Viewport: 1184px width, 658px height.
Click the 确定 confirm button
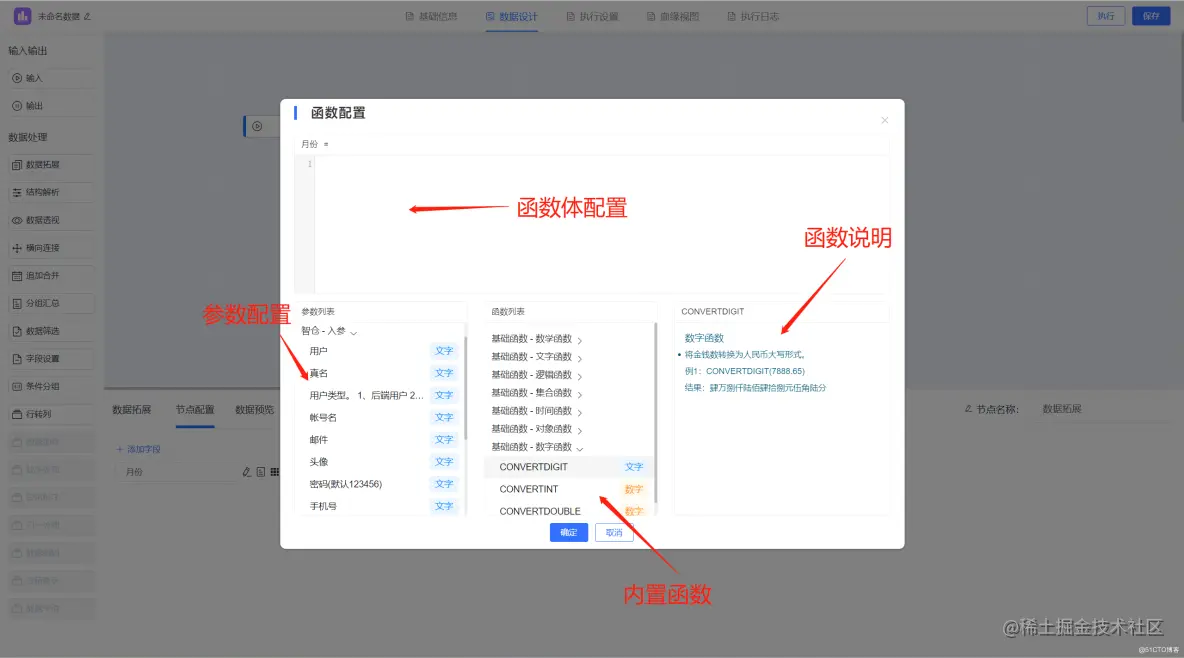pos(569,533)
